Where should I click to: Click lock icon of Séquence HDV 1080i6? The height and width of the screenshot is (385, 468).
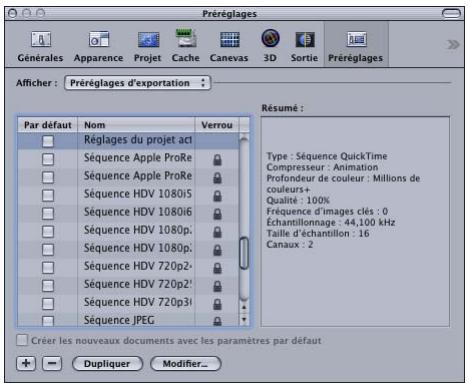217,214
